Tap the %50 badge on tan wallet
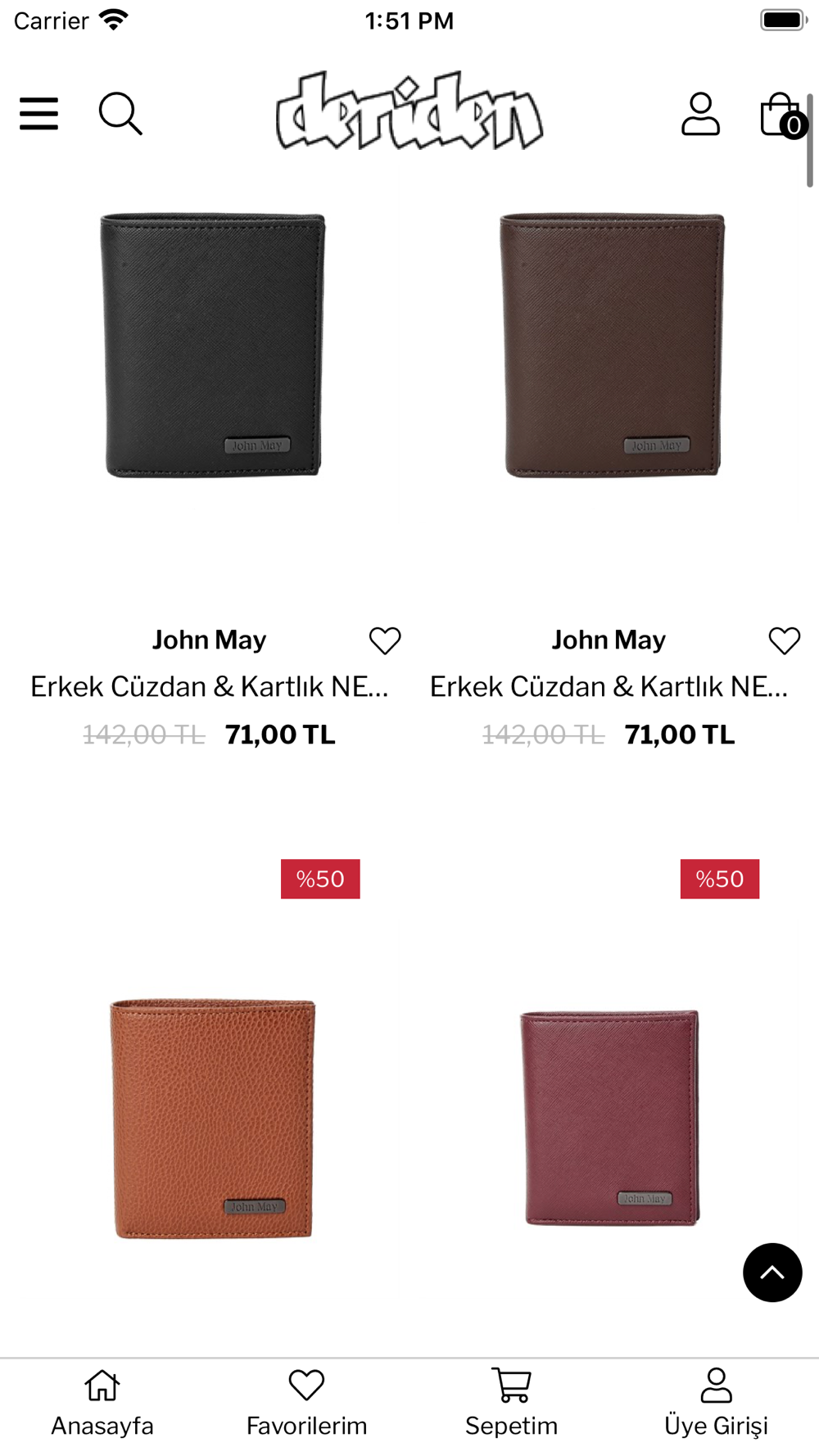The width and height of the screenshot is (819, 1456). pyautogui.click(x=320, y=879)
